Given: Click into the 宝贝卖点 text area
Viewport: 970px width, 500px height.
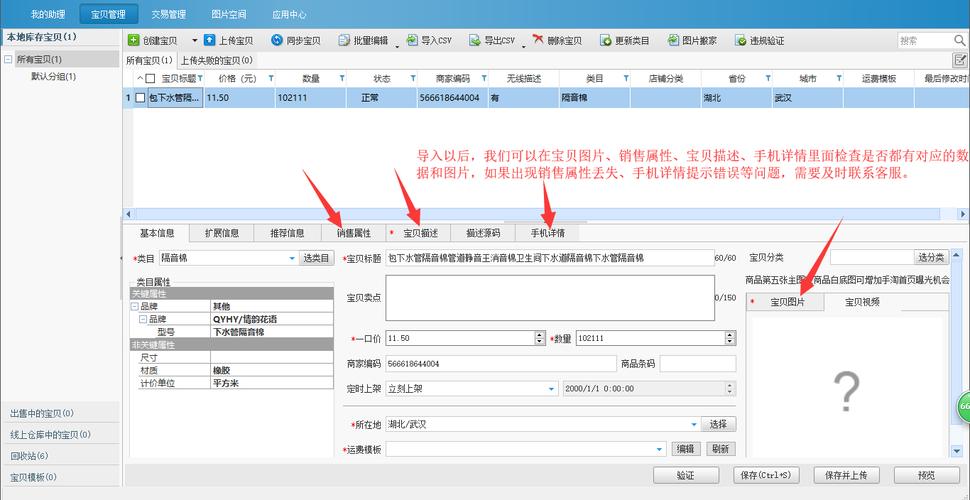Looking at the screenshot, I should pyautogui.click(x=548, y=298).
